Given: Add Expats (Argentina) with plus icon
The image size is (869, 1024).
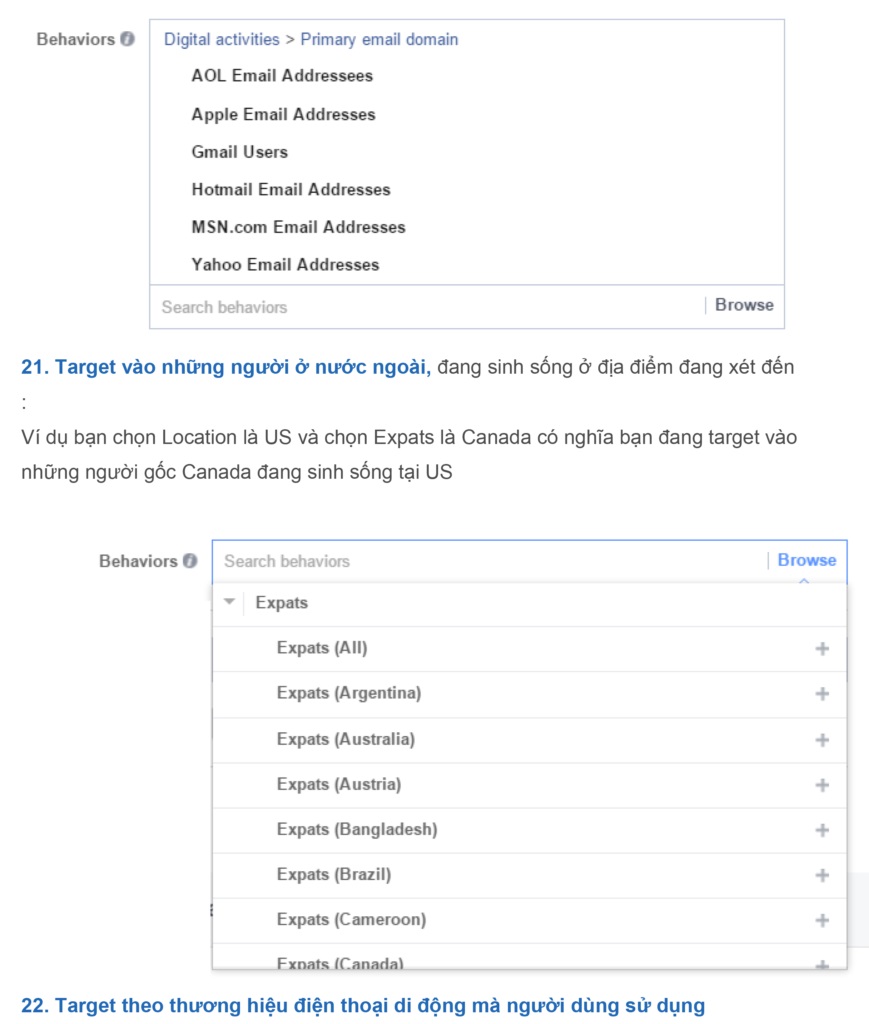Looking at the screenshot, I should pos(822,694).
